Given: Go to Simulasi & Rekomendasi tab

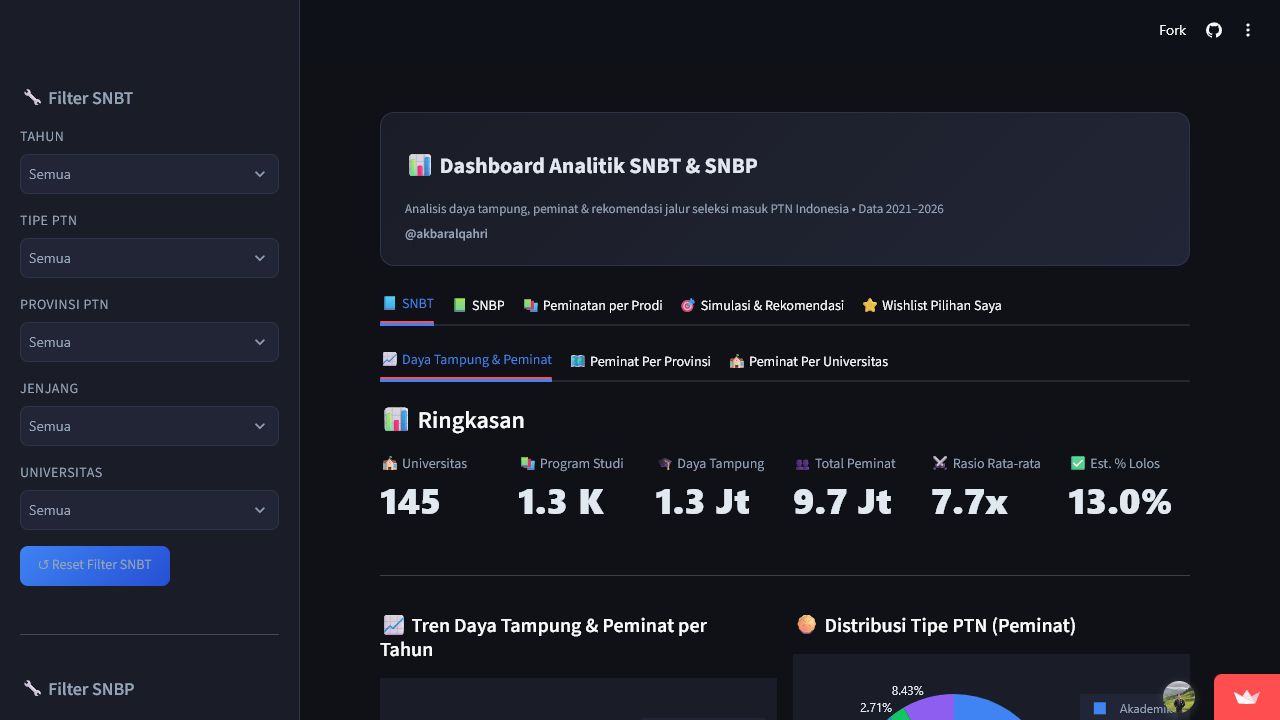Looking at the screenshot, I should (762, 305).
